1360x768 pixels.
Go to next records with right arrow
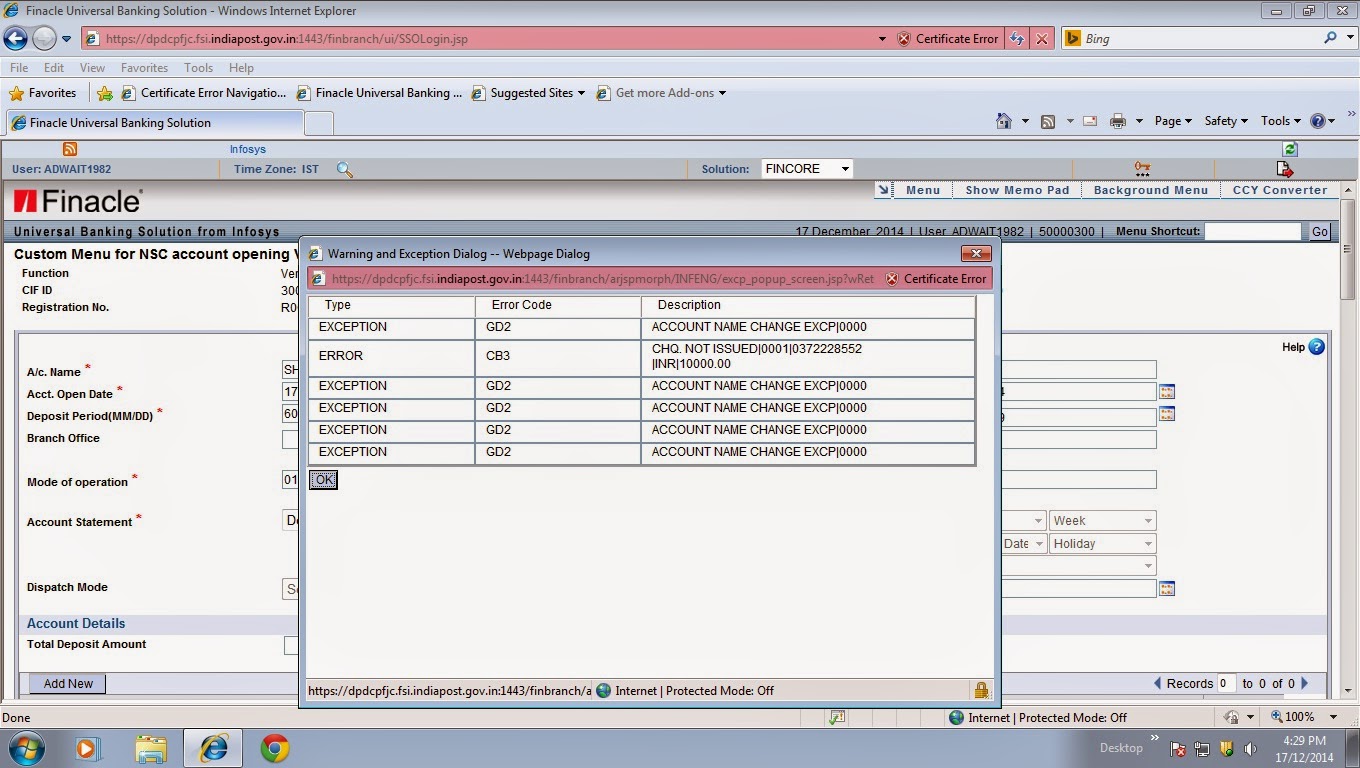click(x=1305, y=684)
